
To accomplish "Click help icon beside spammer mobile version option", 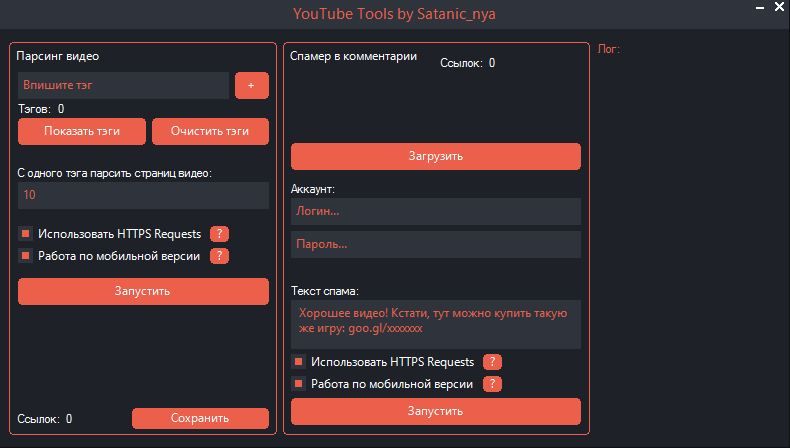I will [492, 384].
